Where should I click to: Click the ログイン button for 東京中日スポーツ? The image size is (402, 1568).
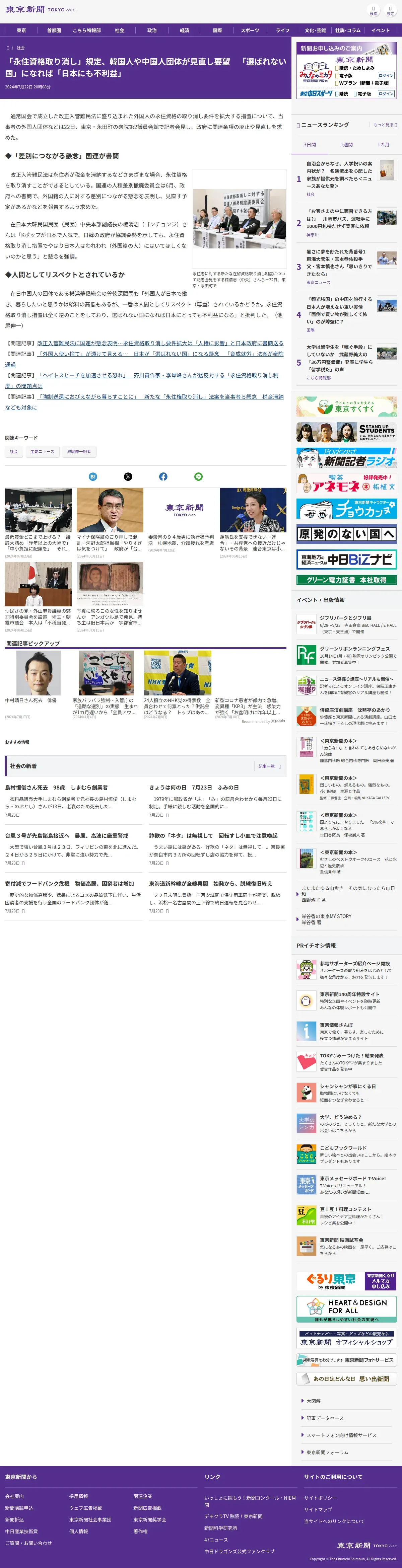tap(386, 94)
